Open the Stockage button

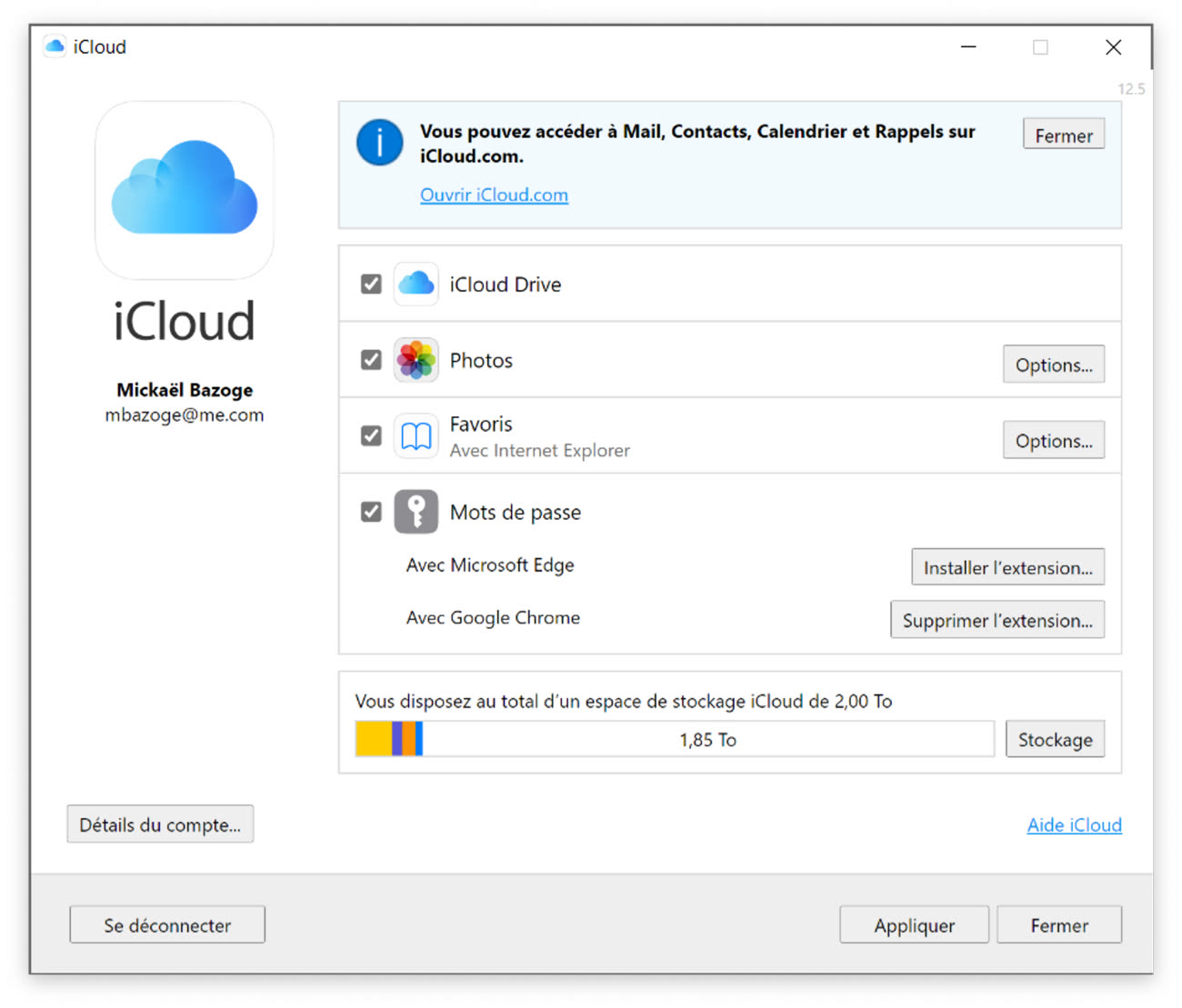pyautogui.click(x=1056, y=739)
